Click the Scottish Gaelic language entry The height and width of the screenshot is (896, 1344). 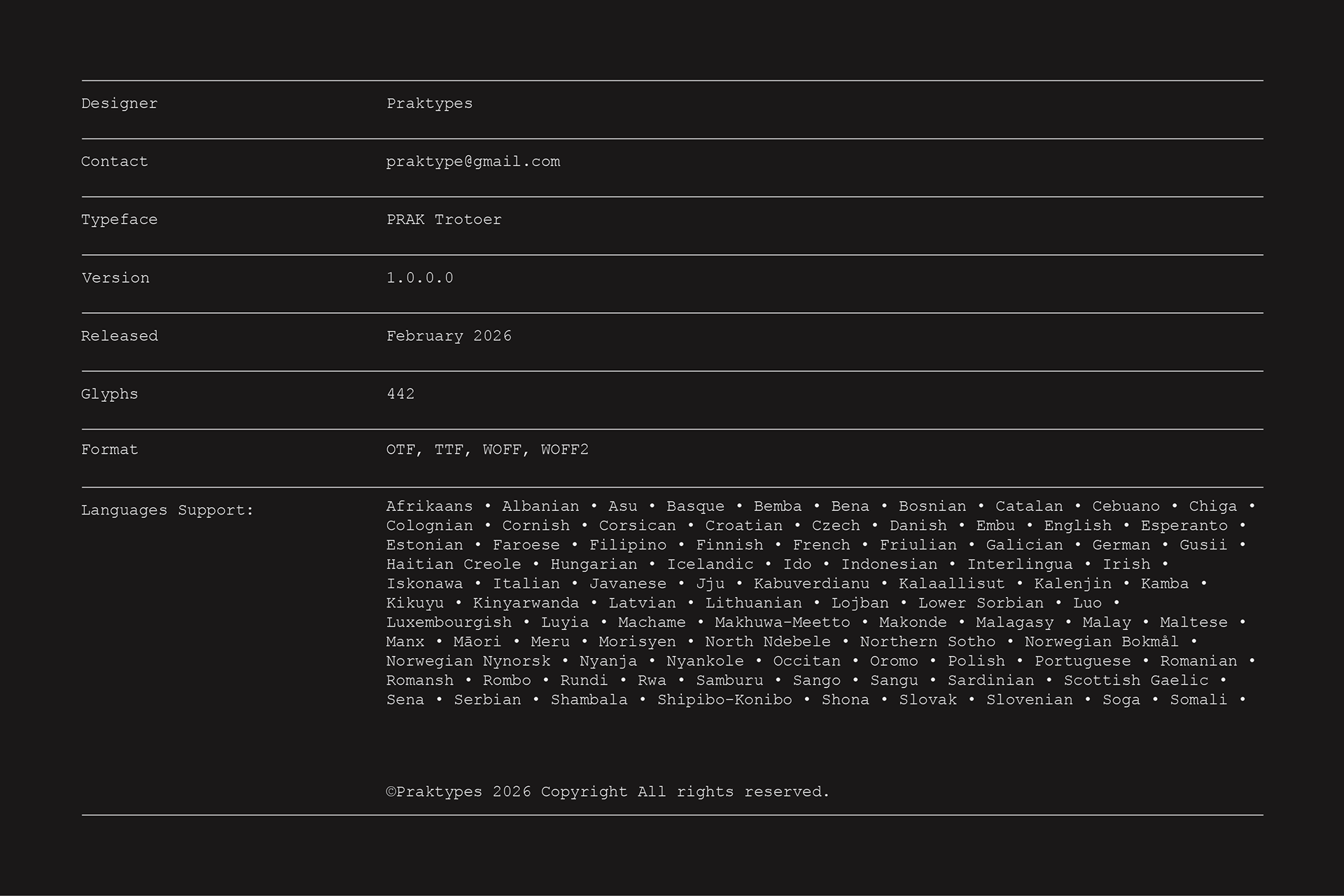point(1135,680)
